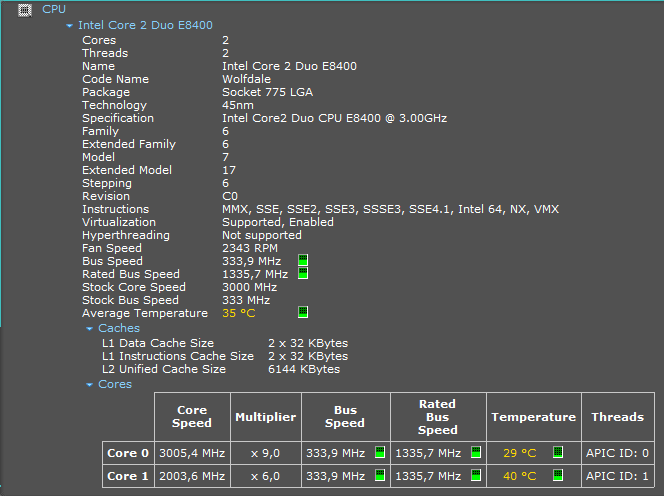Click the Multiplier column header
664x496 pixels.
[x=266, y=417]
